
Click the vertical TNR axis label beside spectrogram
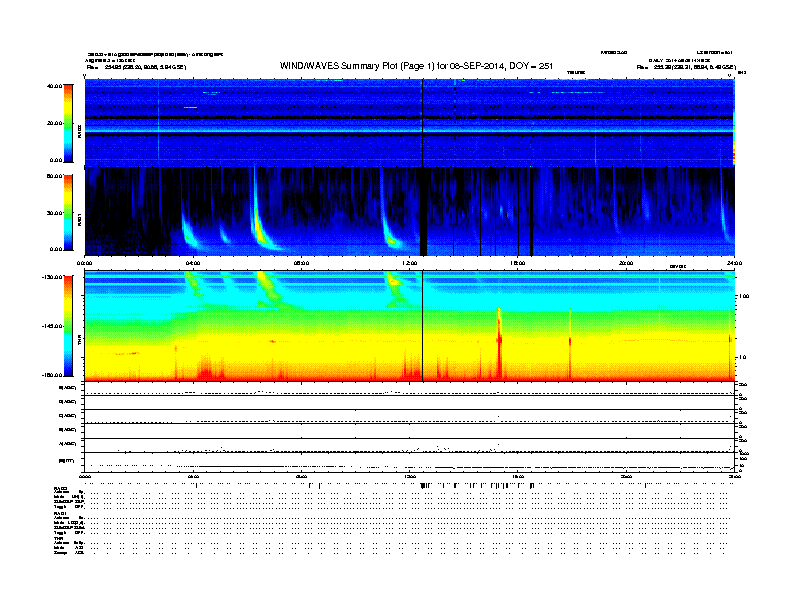79,341
